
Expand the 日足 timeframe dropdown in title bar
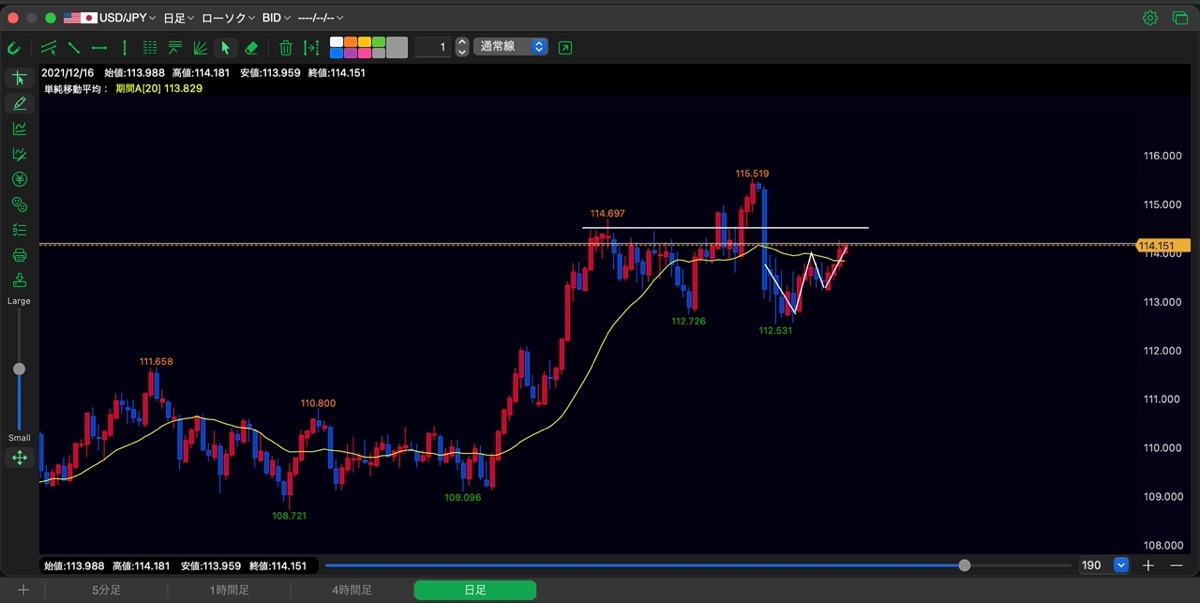178,18
